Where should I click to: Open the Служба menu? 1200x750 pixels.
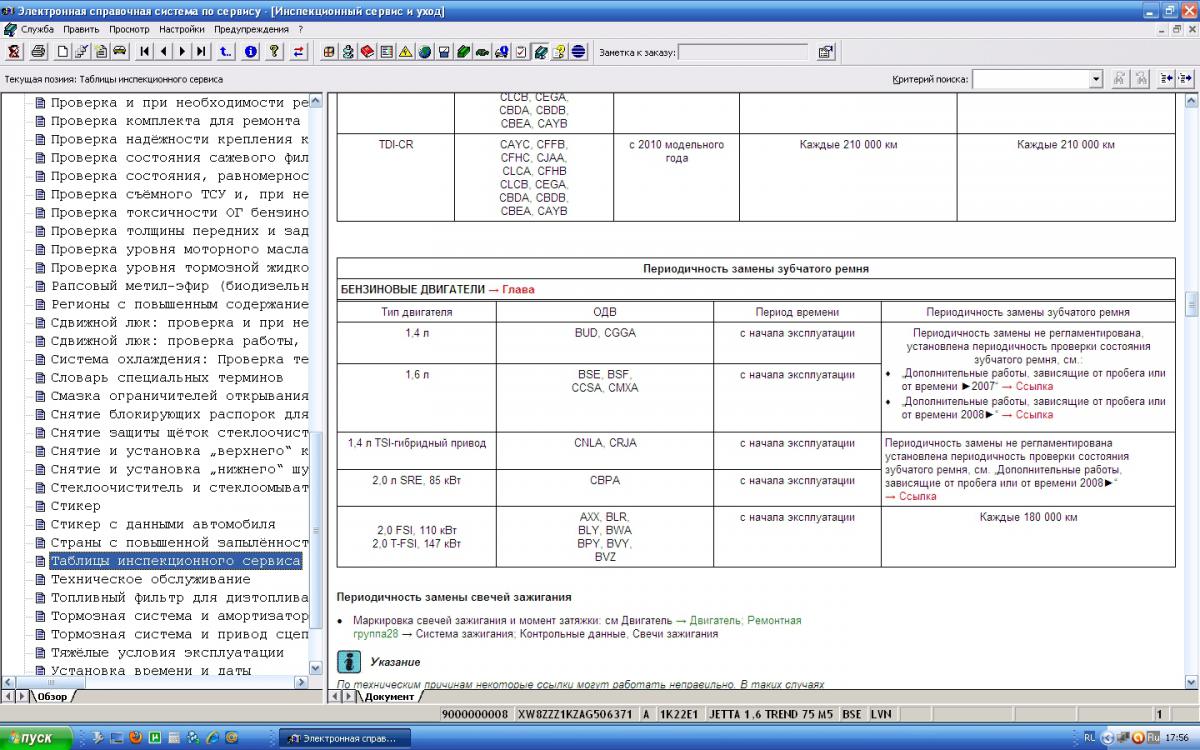click(x=37, y=29)
